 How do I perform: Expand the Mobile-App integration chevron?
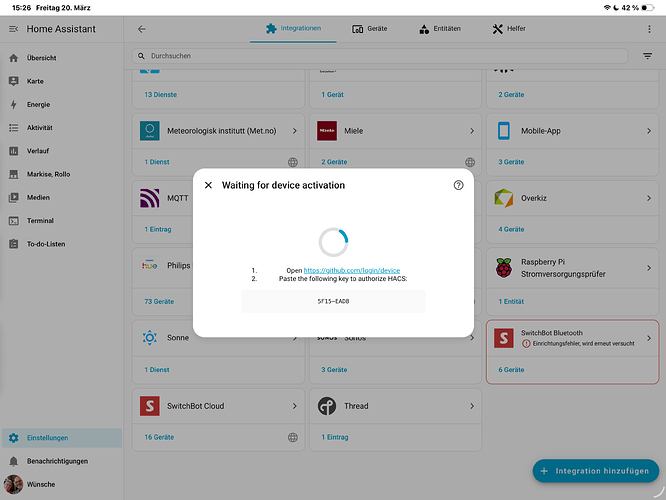[x=649, y=131]
